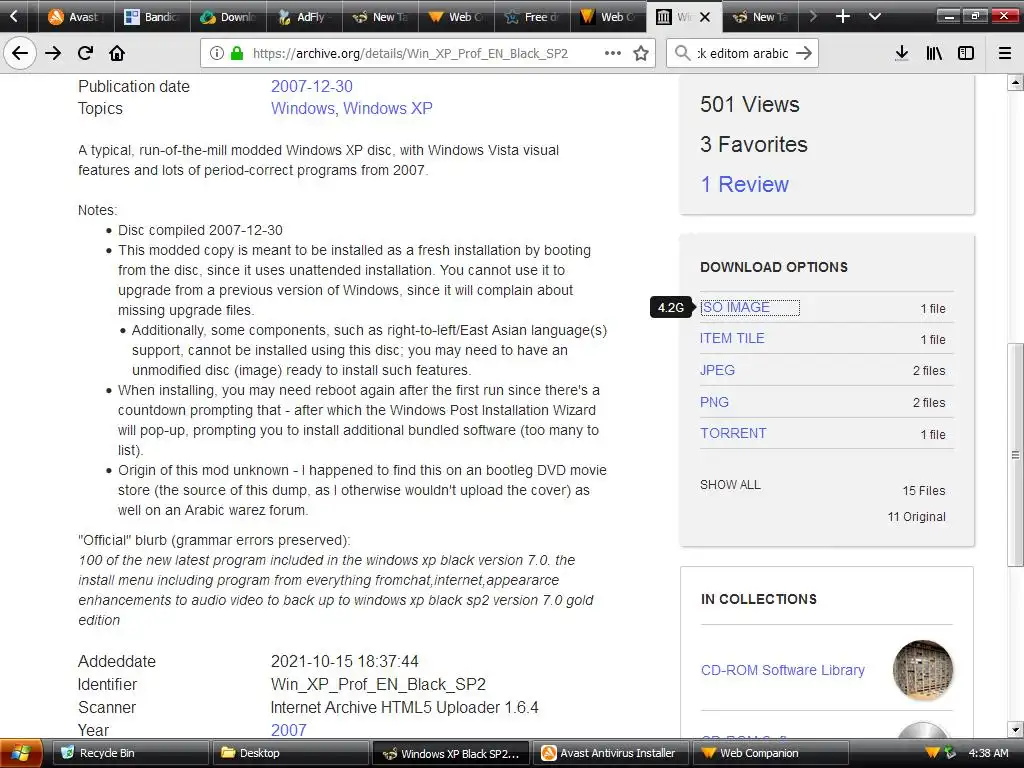1024x768 pixels.
Task: Open the browser home page
Action: pos(117,54)
